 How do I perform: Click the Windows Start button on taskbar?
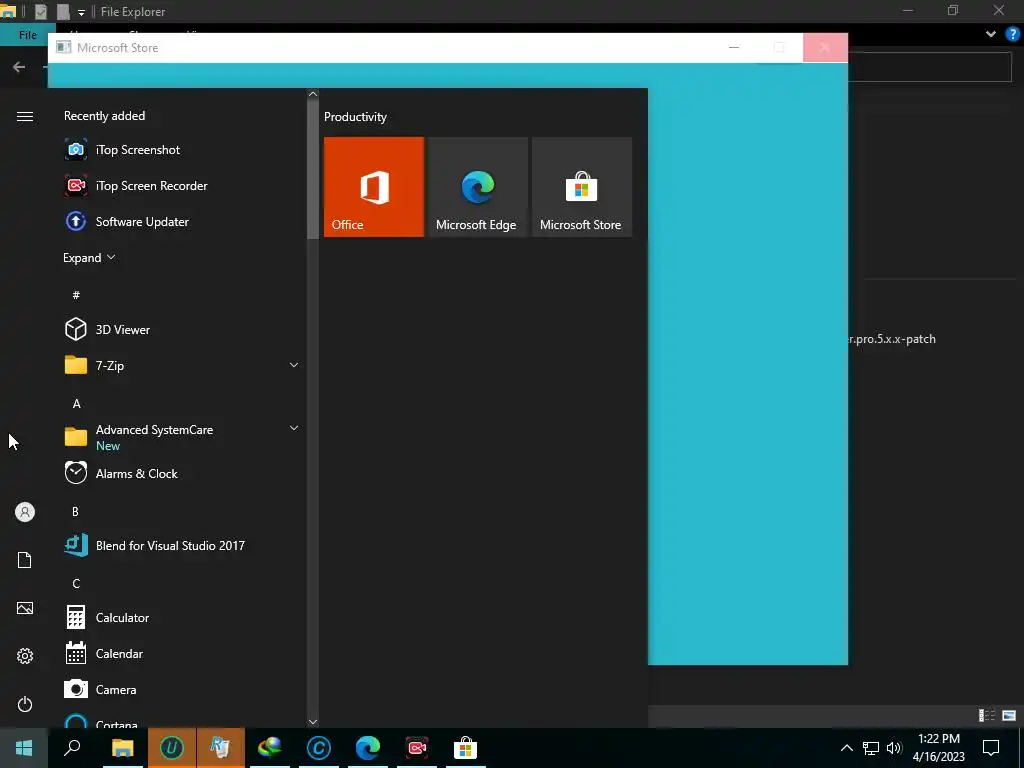[x=24, y=748]
